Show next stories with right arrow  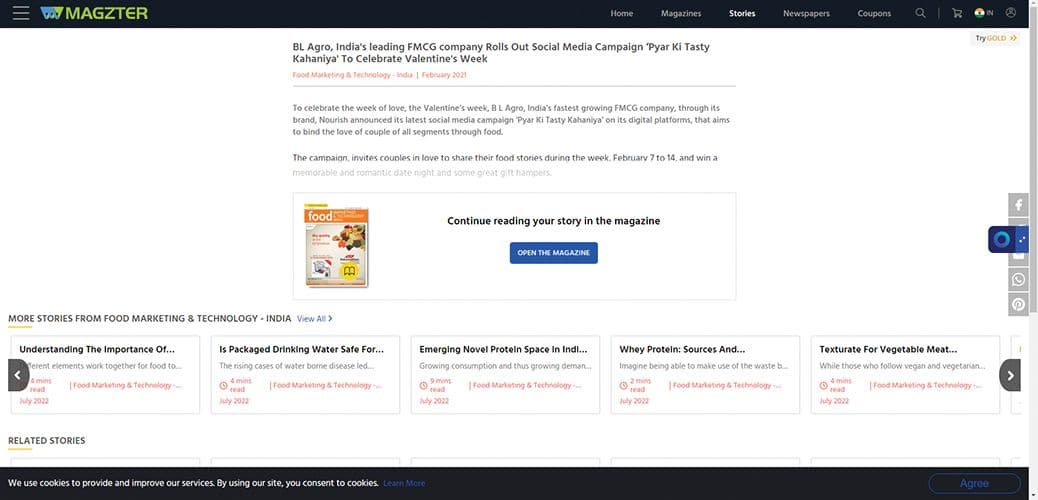(1010, 375)
